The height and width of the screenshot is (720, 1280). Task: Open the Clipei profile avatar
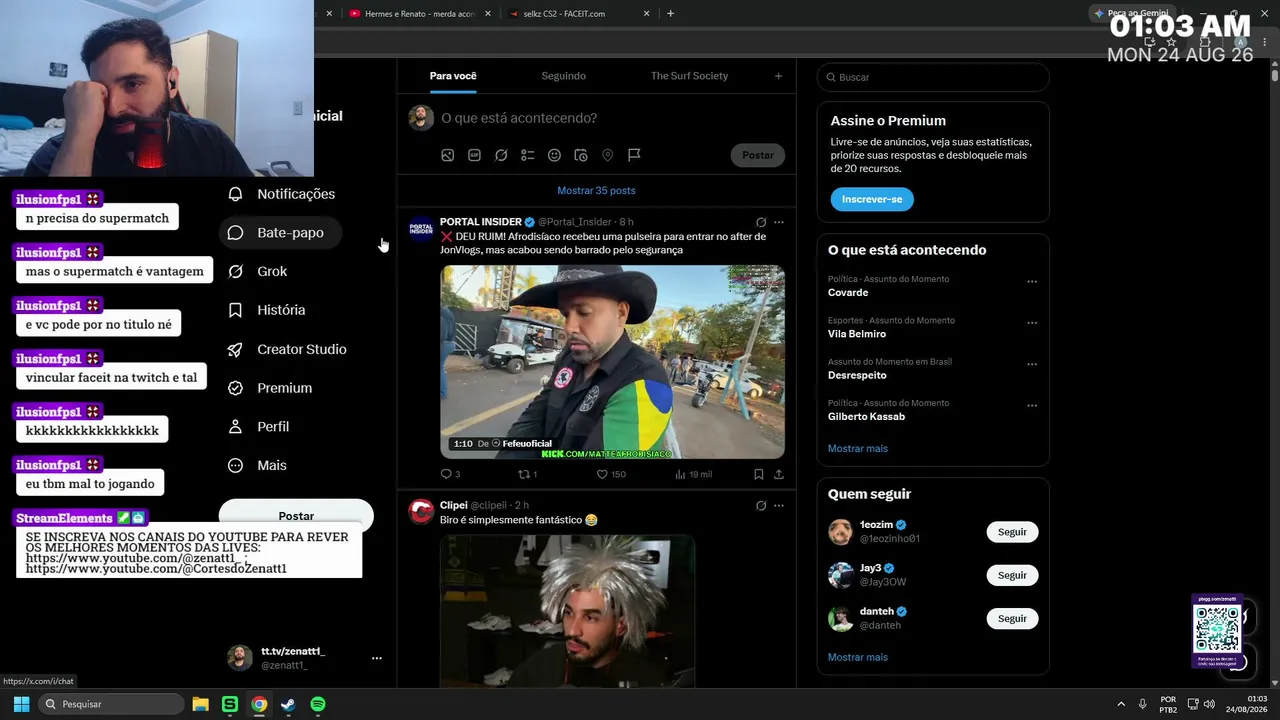tap(422, 512)
